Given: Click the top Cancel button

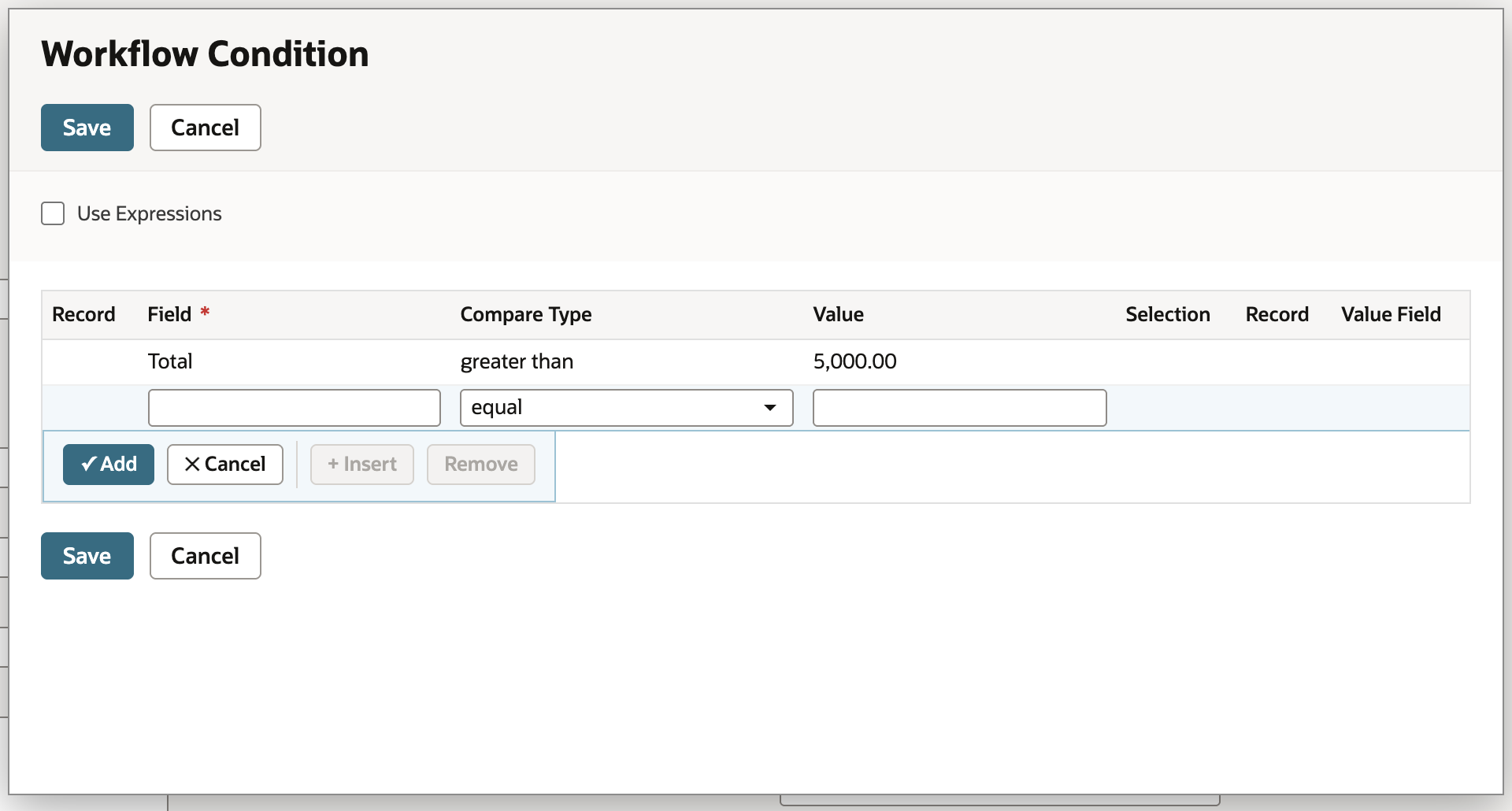Looking at the screenshot, I should tap(206, 128).
